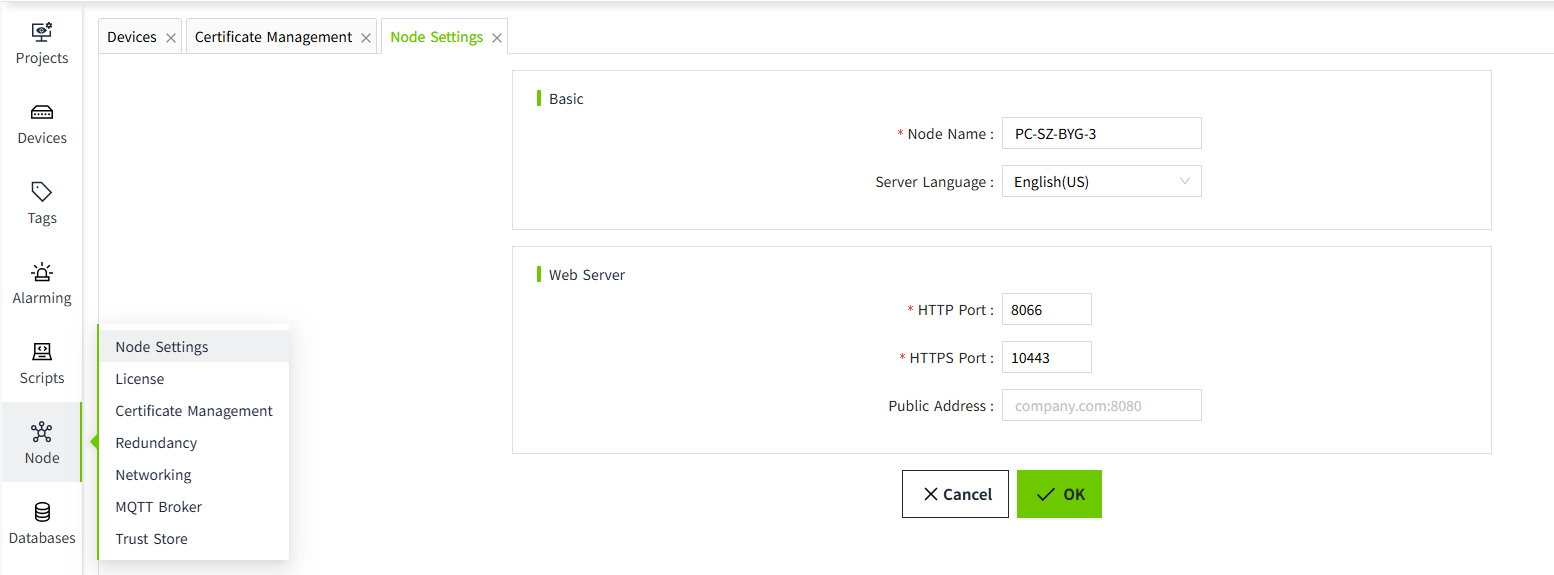This screenshot has width=1554, height=575.
Task: Select the Tags sidebar icon
Action: click(42, 203)
